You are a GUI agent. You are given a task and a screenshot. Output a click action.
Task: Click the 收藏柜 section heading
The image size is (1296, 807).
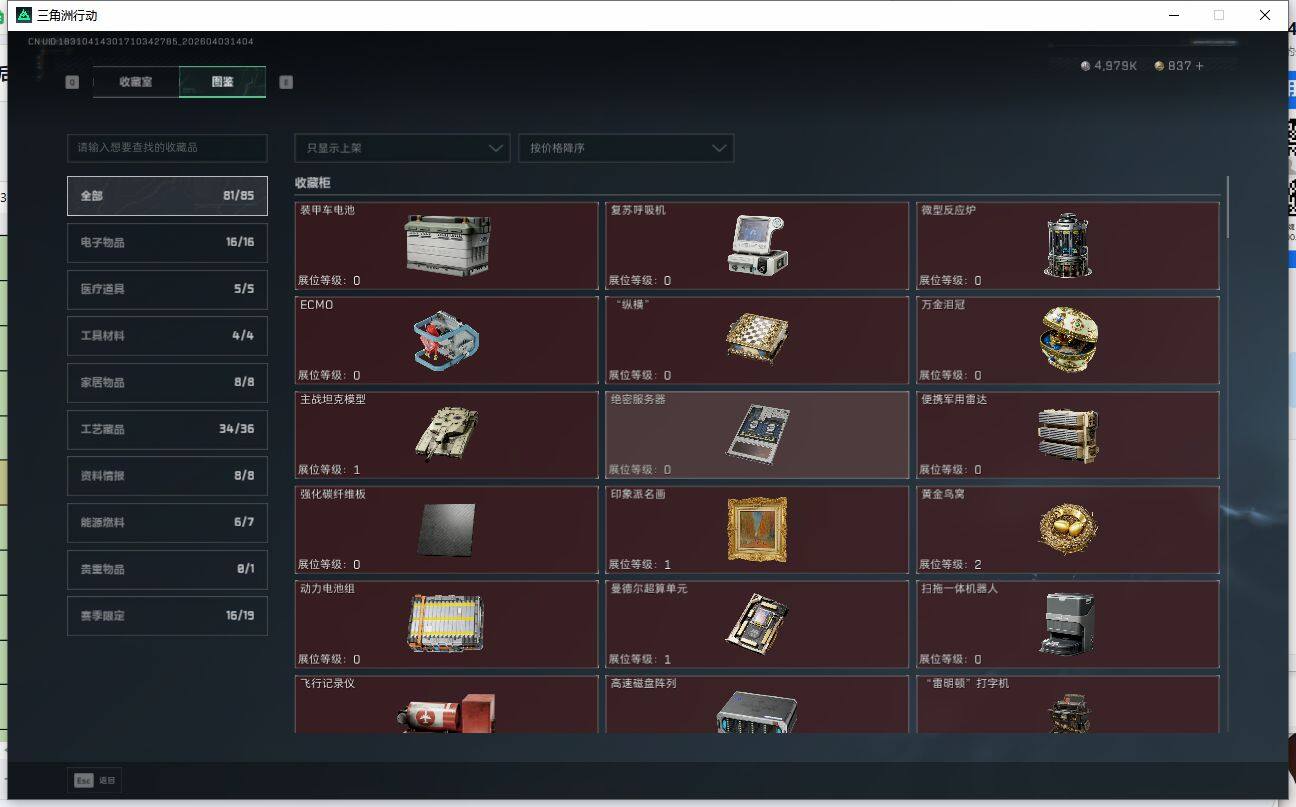point(312,183)
